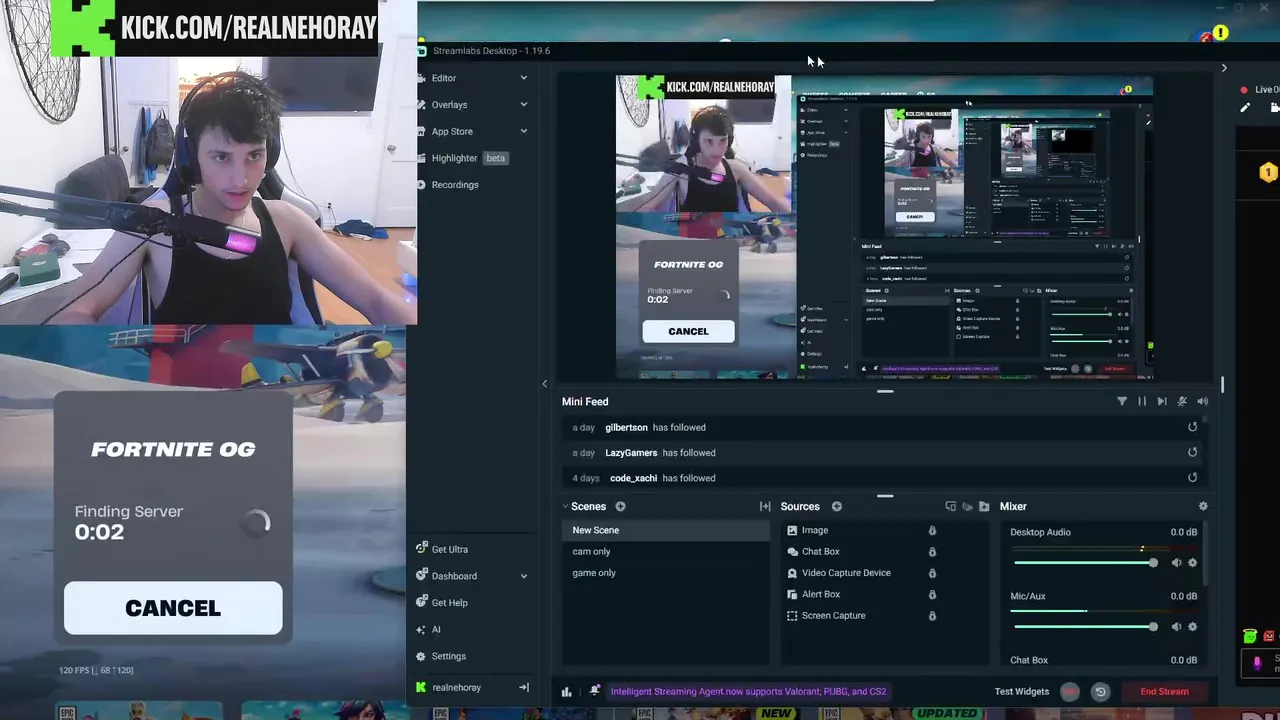
Task: Replay code_xachi follow alert
Action: 1192,478
